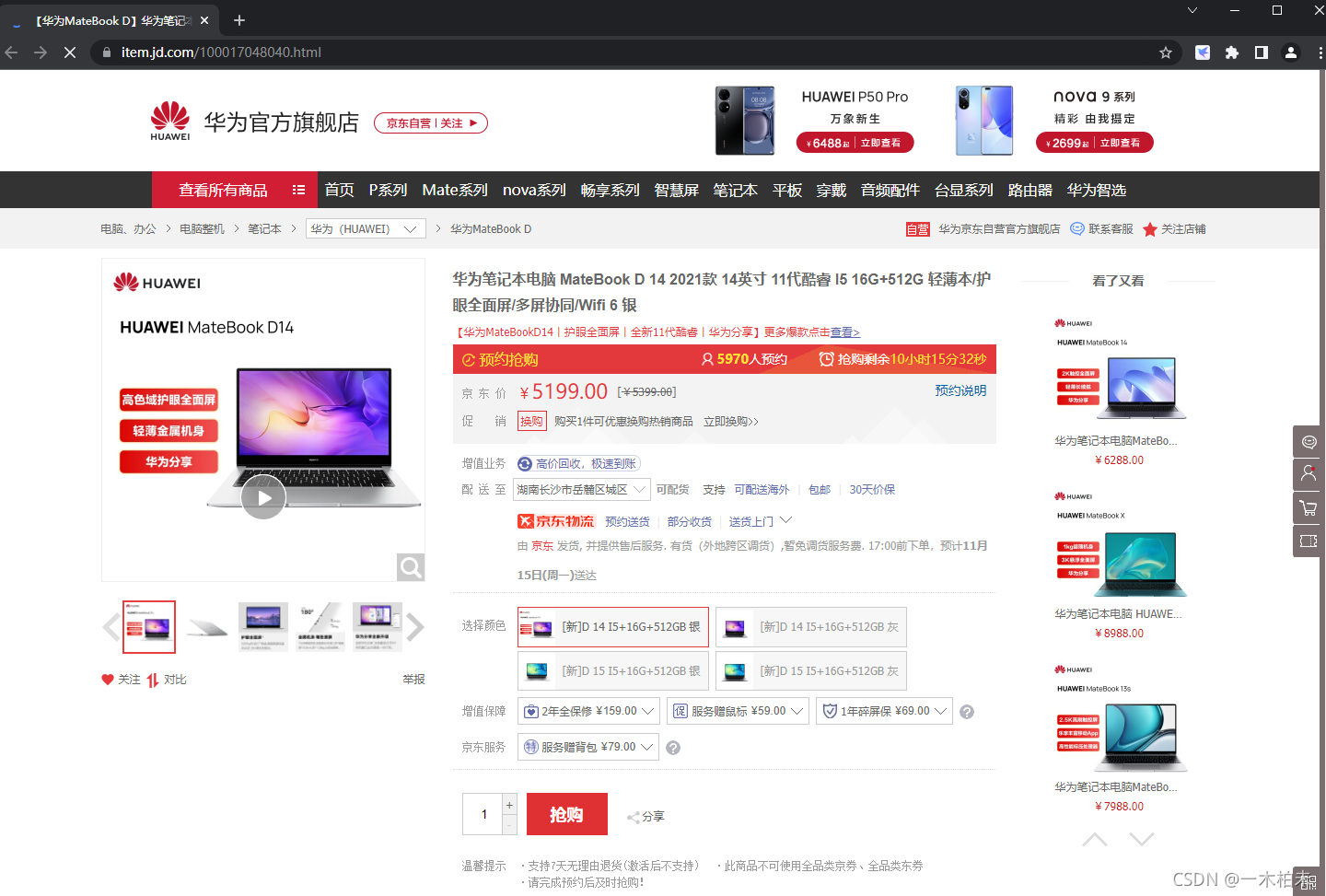Open the browser extensions puzzle icon
1326x896 pixels.
[x=1232, y=52]
